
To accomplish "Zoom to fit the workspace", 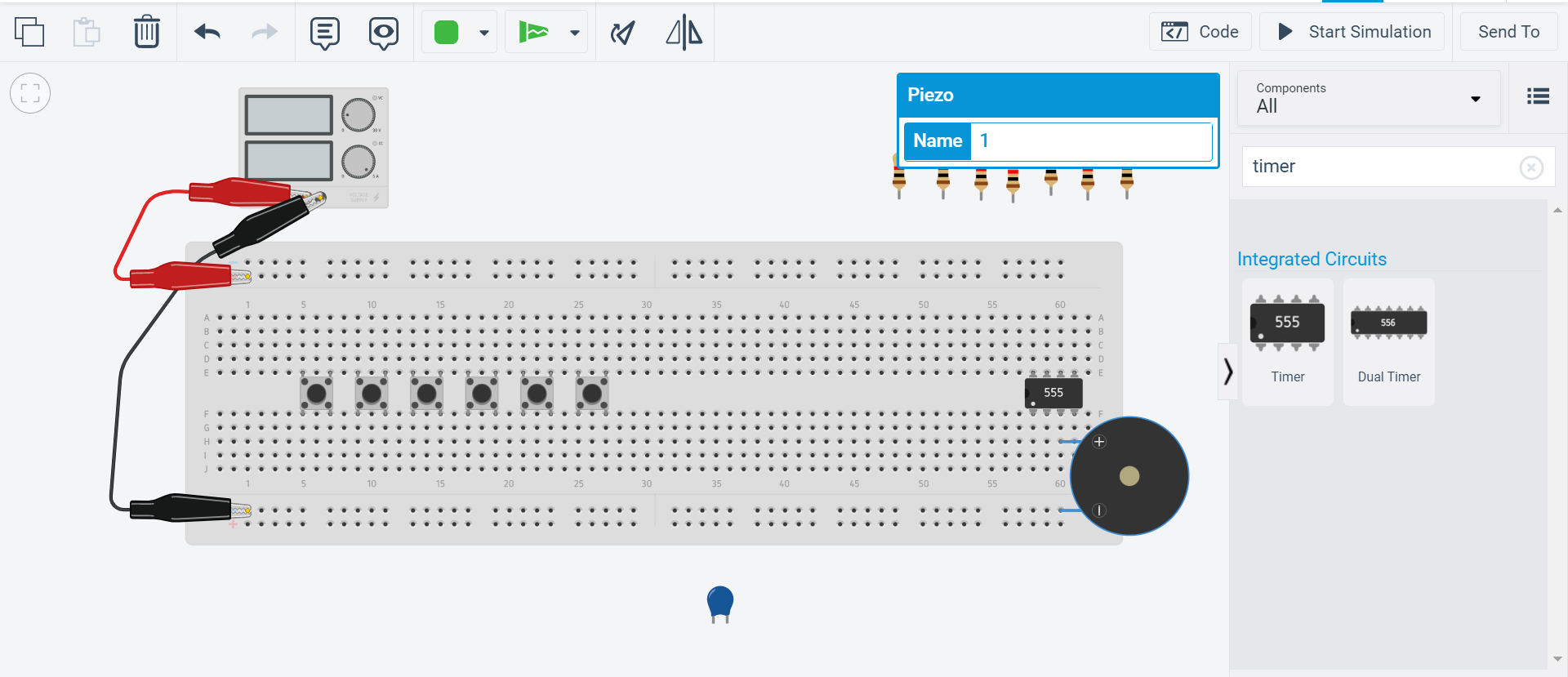I will [30, 93].
